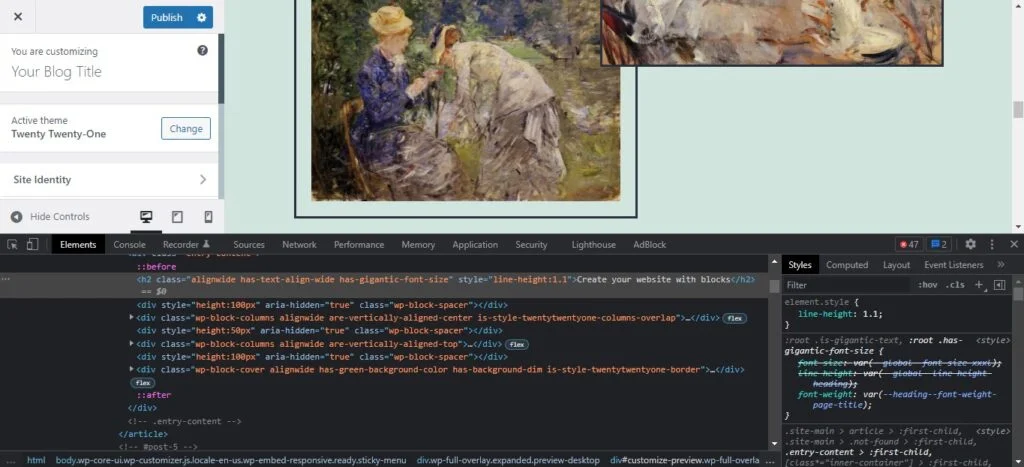Open DevTools kebab menu for more options
Image resolution: width=1024 pixels, height=467 pixels.
[992, 244]
